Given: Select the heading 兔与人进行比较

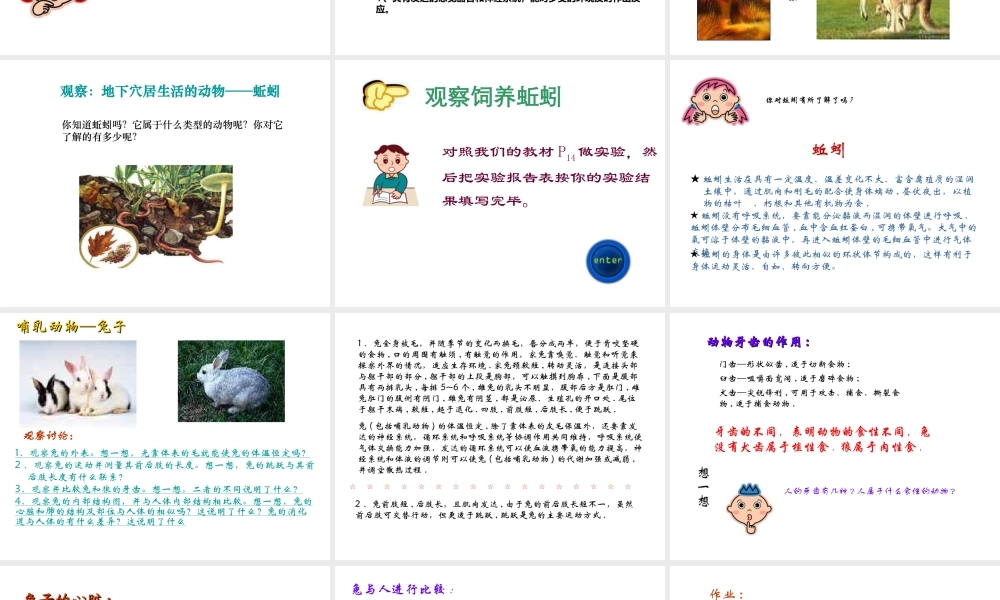Looking at the screenshot, I should pyautogui.click(x=402, y=589).
